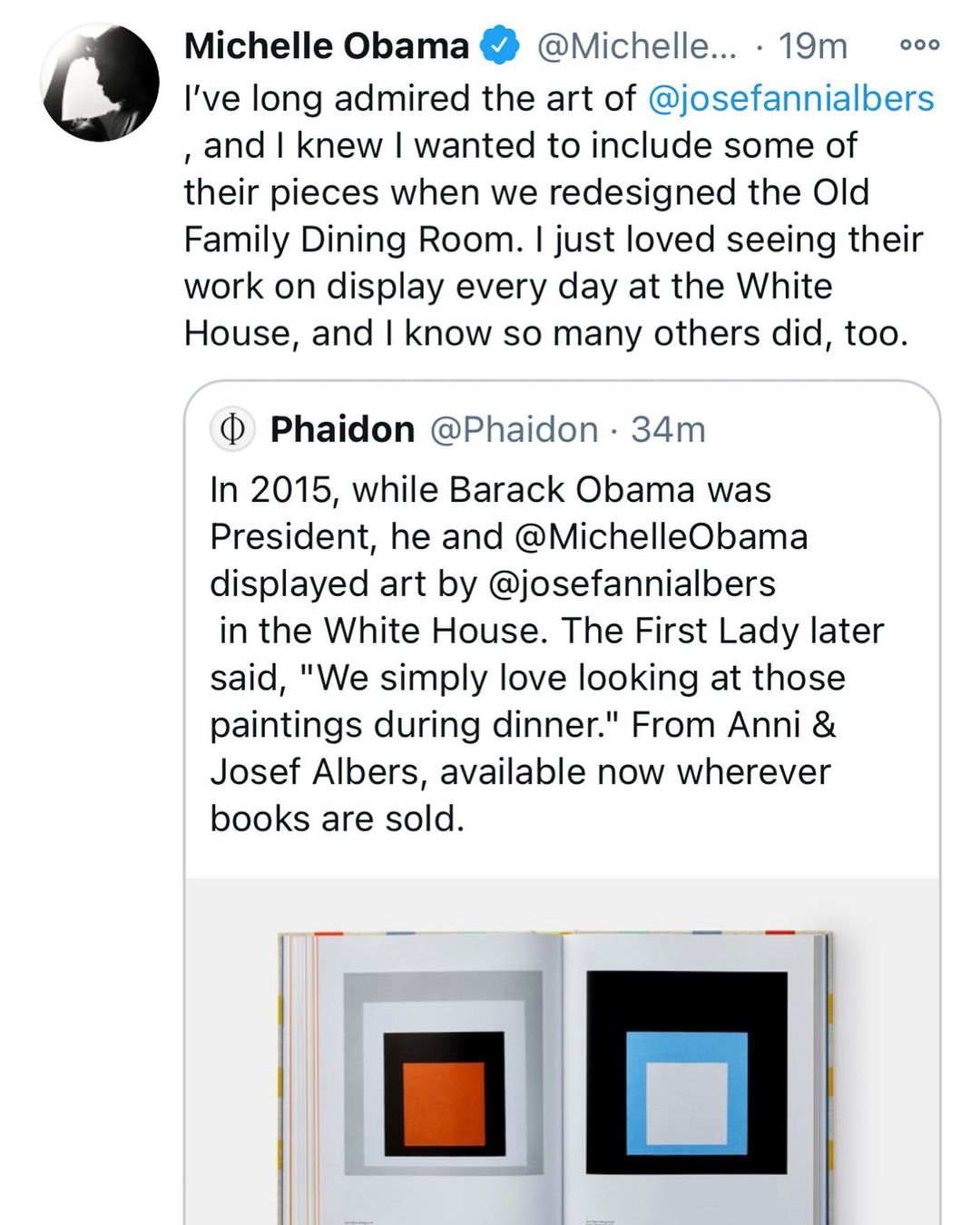980x1225 pixels.
Task: Click the 34m quoted tweet timestamp
Action: coord(668,429)
